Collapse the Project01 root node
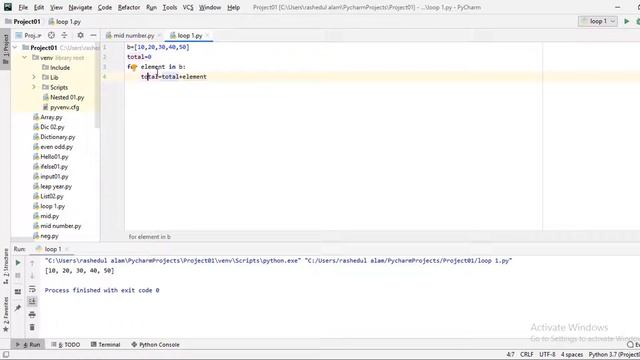The width and height of the screenshot is (640, 360). tap(15, 48)
